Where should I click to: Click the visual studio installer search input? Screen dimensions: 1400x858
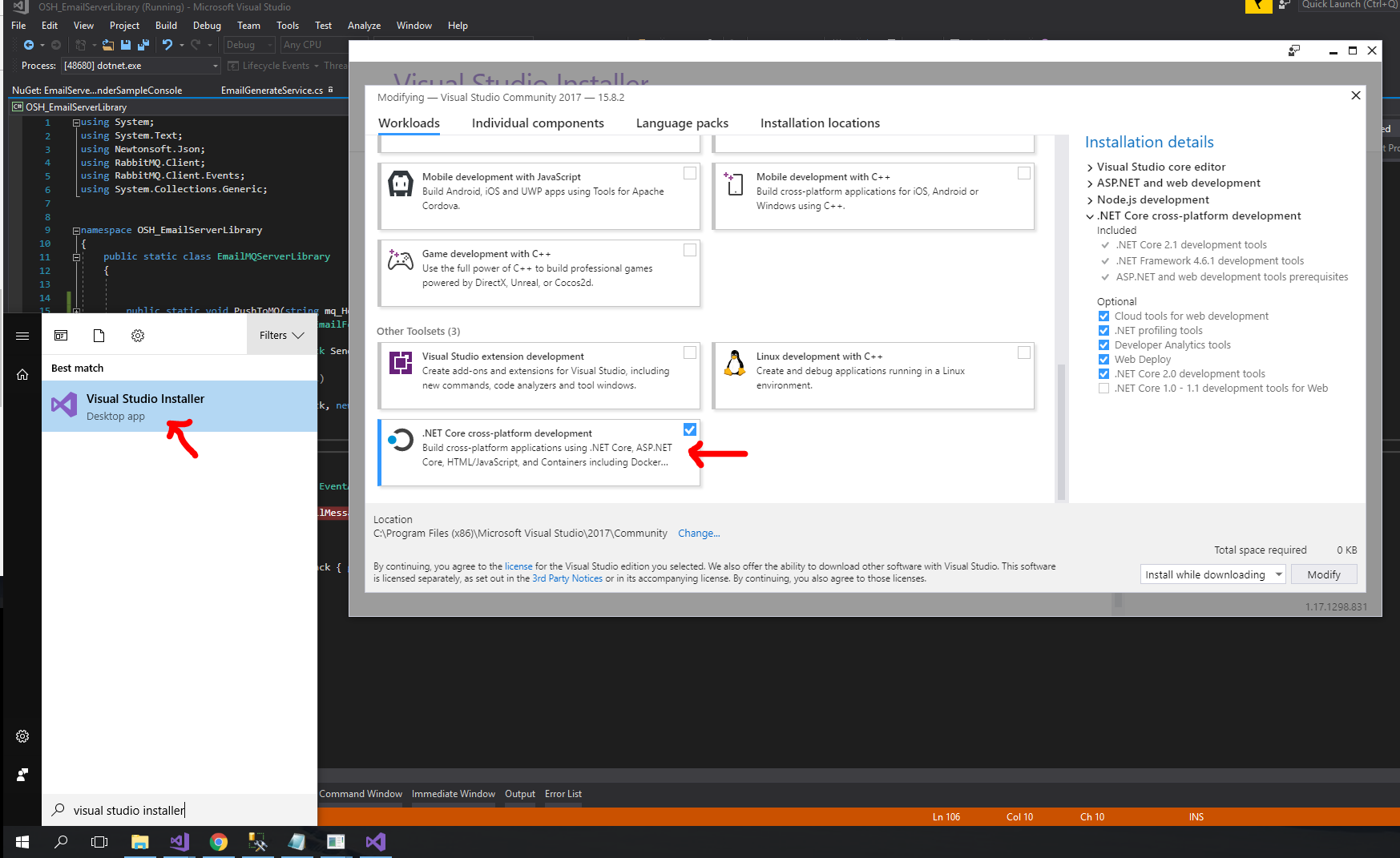[180, 810]
